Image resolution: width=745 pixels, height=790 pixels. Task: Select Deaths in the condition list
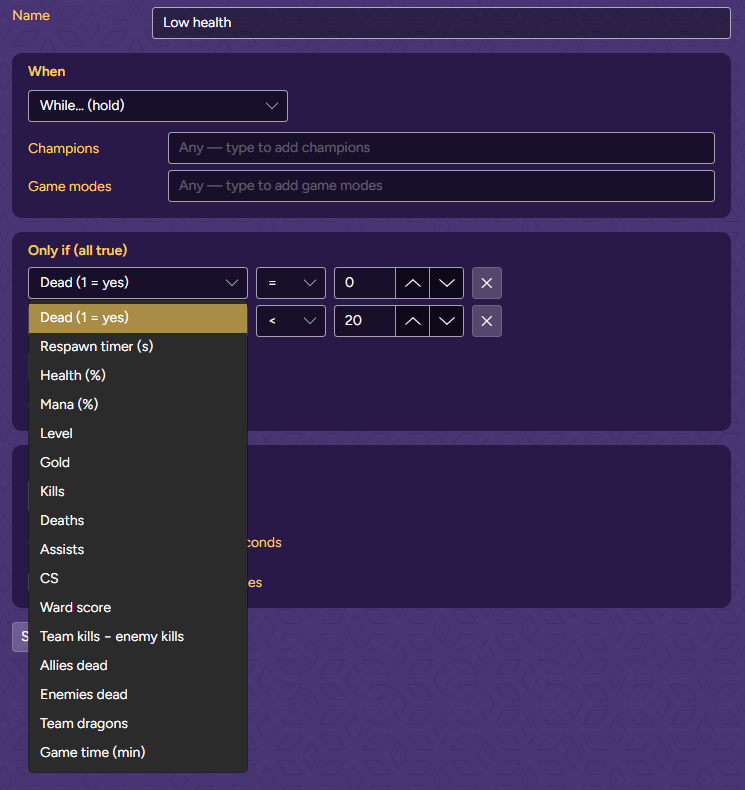pyautogui.click(x=138, y=520)
